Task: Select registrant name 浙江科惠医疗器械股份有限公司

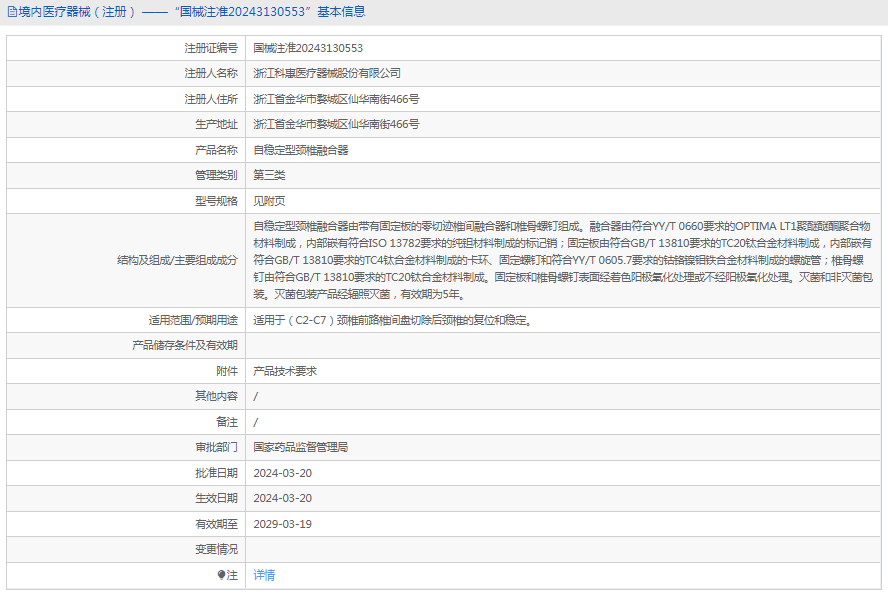Action: tap(327, 73)
